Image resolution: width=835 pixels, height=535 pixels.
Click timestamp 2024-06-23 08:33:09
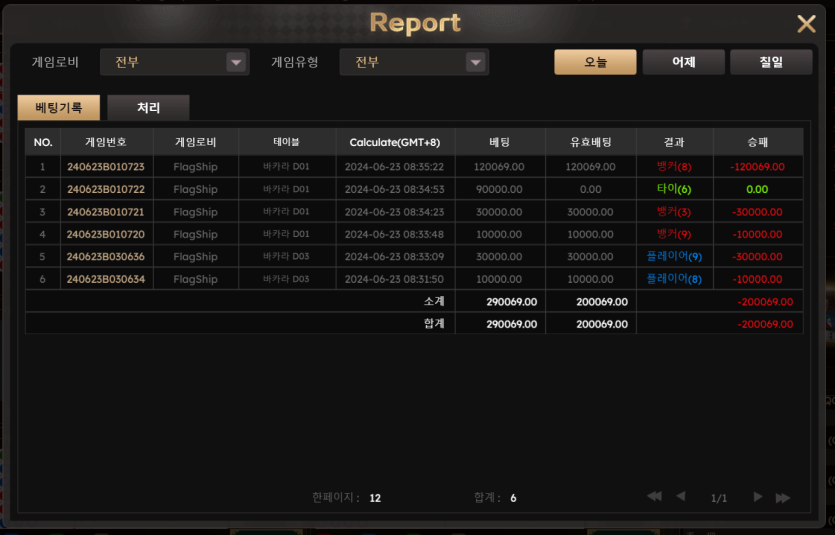pyautogui.click(x=395, y=257)
